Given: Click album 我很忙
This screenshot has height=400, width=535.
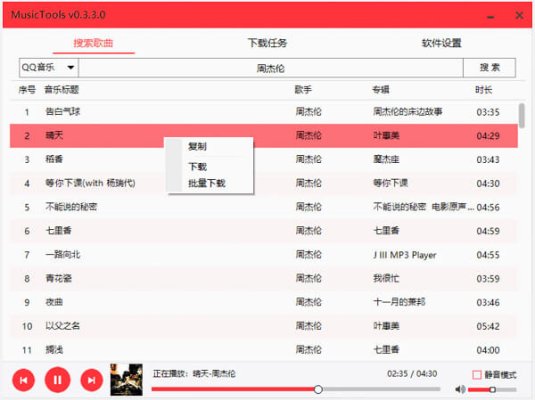Looking at the screenshot, I should click(386, 278).
